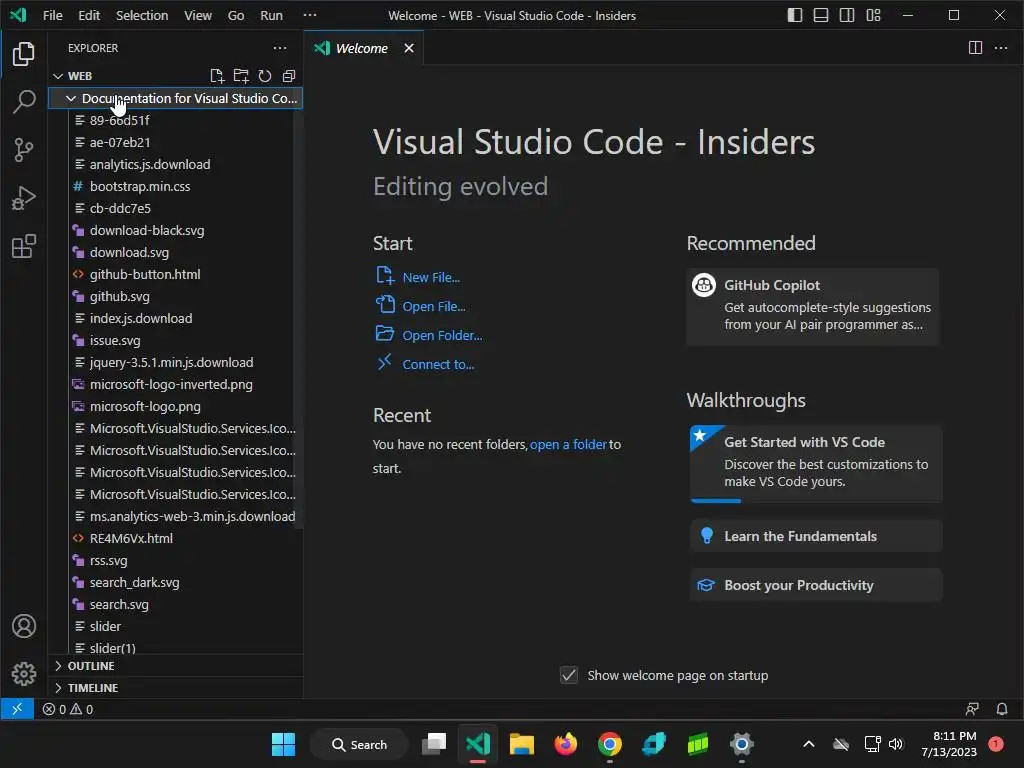1024x768 pixels.
Task: Click the taskbar Search box
Action: pos(360,744)
